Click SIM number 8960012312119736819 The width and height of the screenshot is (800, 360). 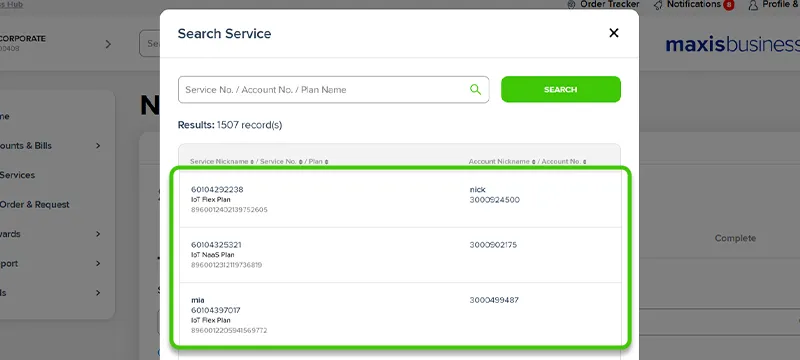coord(227,265)
